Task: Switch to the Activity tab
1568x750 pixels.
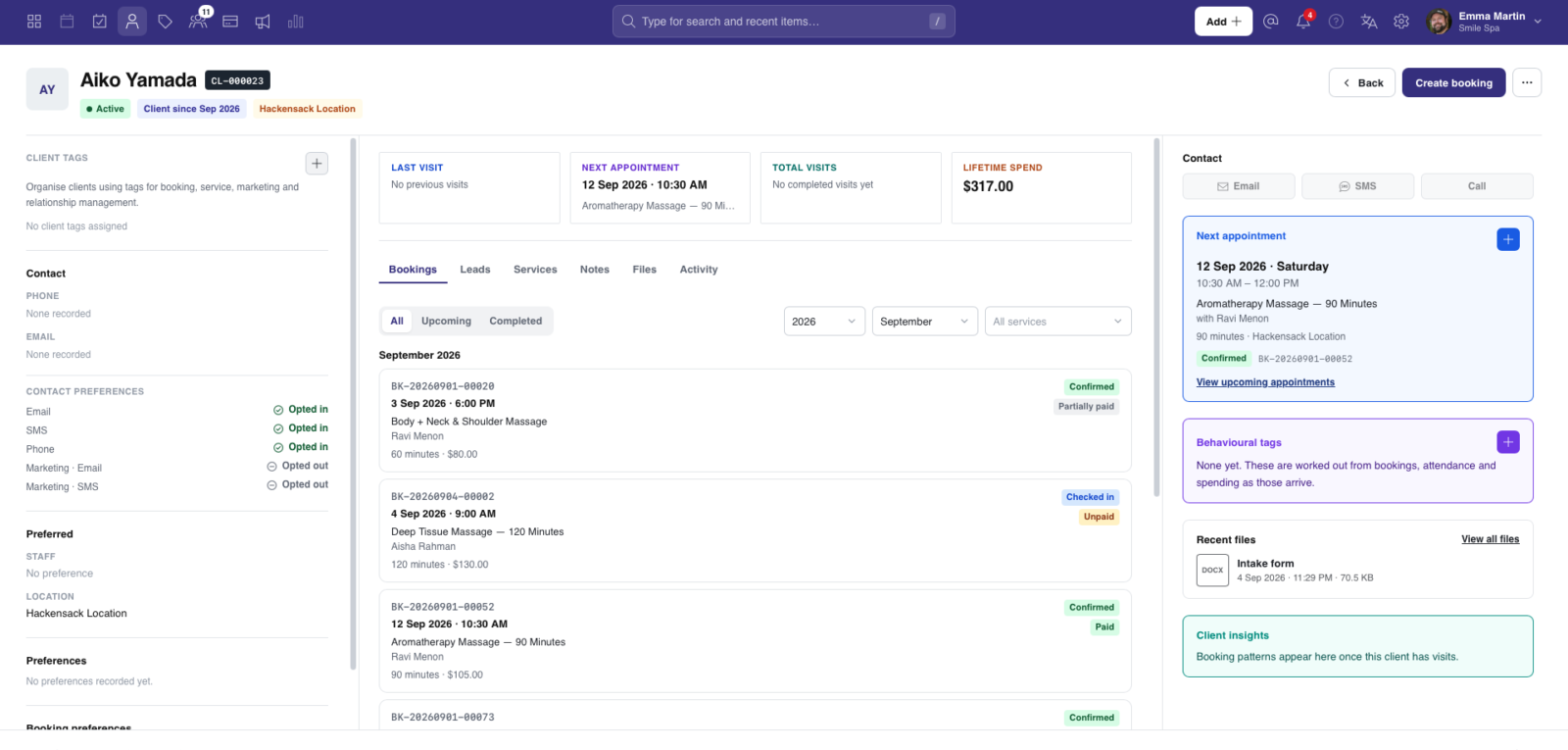Action: [x=699, y=270]
